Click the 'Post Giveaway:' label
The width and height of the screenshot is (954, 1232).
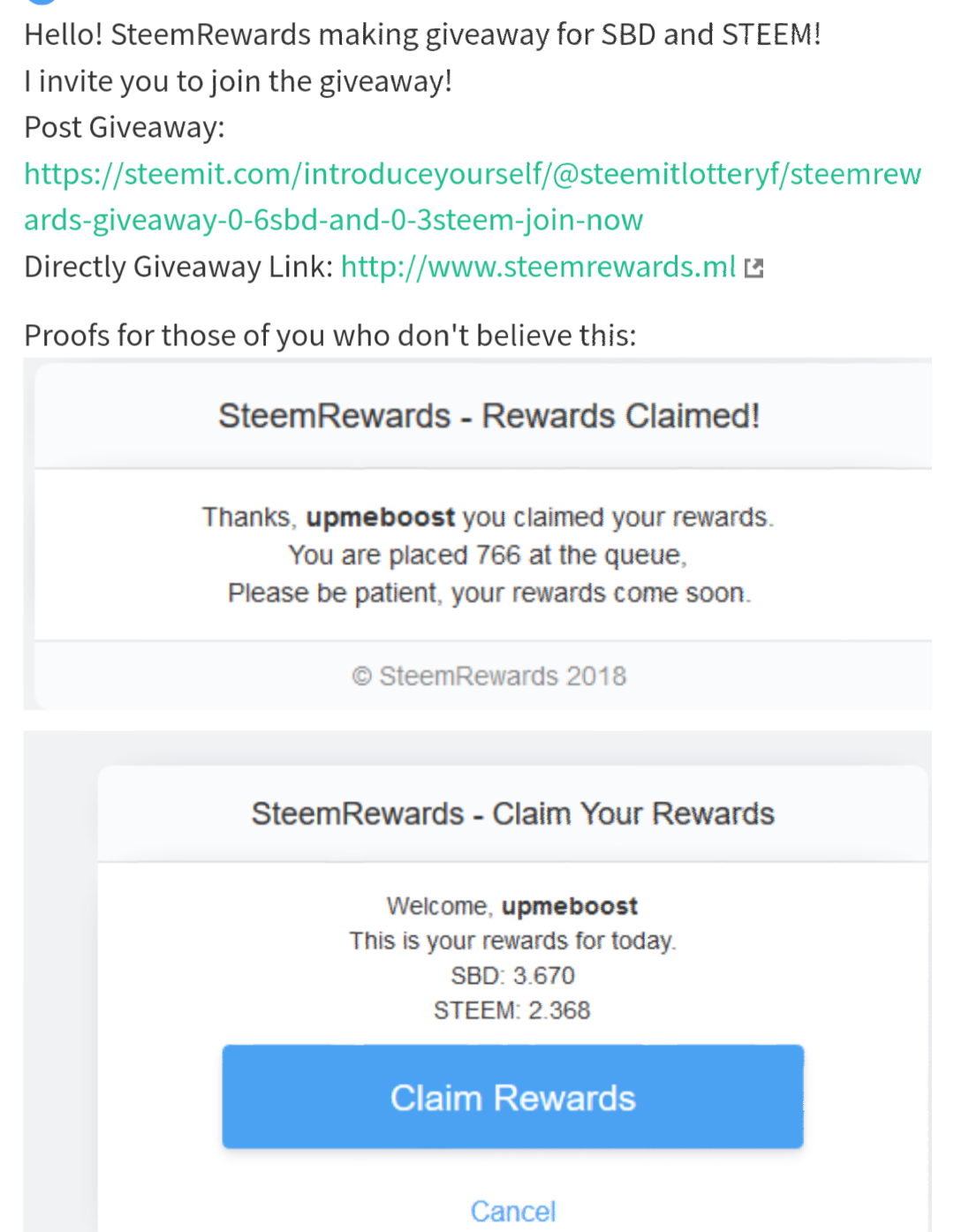pos(125,128)
